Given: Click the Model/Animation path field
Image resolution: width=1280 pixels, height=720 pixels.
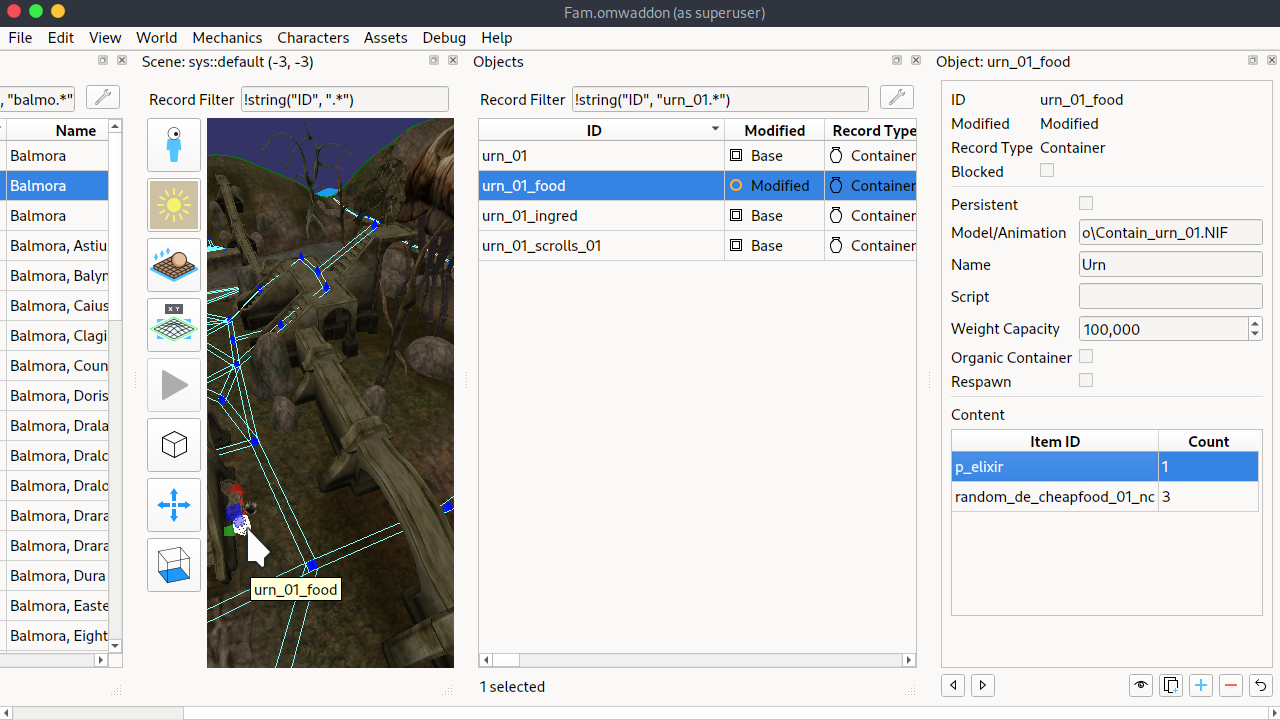Looking at the screenshot, I should [1170, 232].
